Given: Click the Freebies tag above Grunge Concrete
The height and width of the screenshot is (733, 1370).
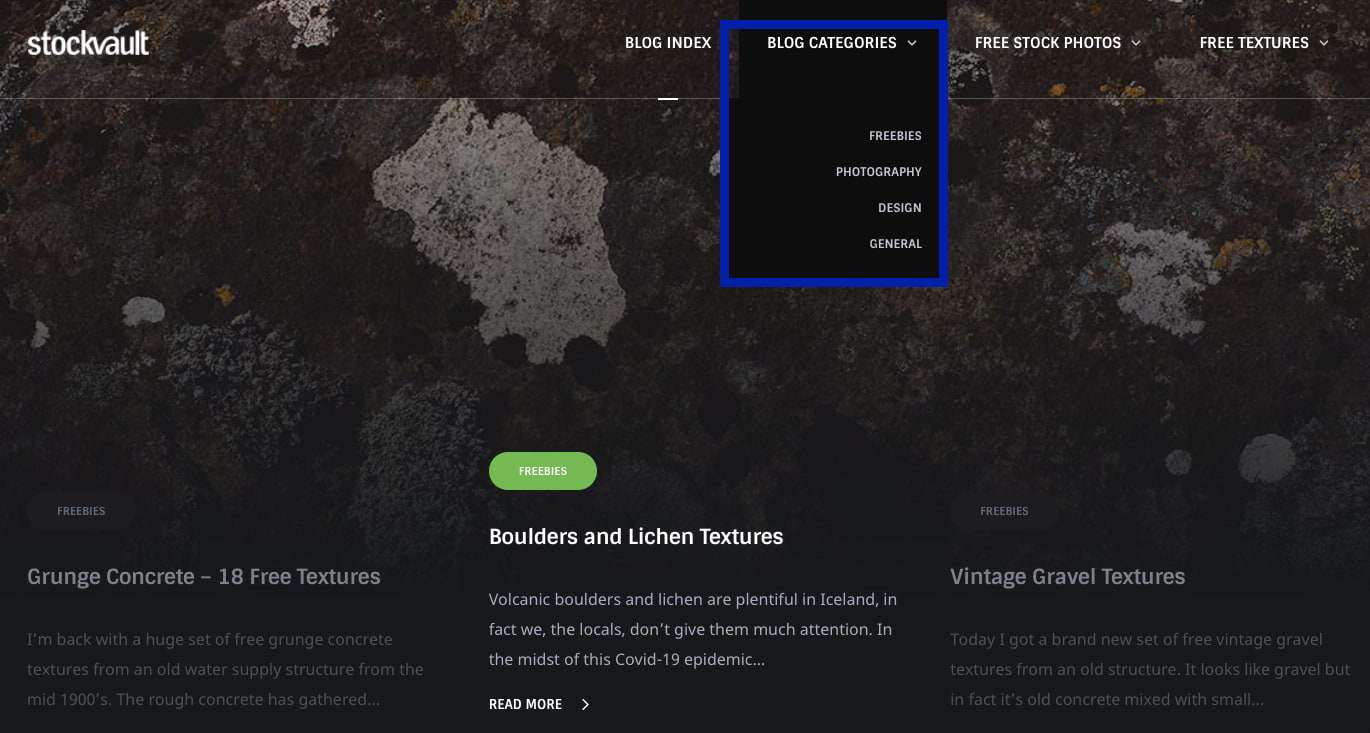Looking at the screenshot, I should [x=81, y=511].
